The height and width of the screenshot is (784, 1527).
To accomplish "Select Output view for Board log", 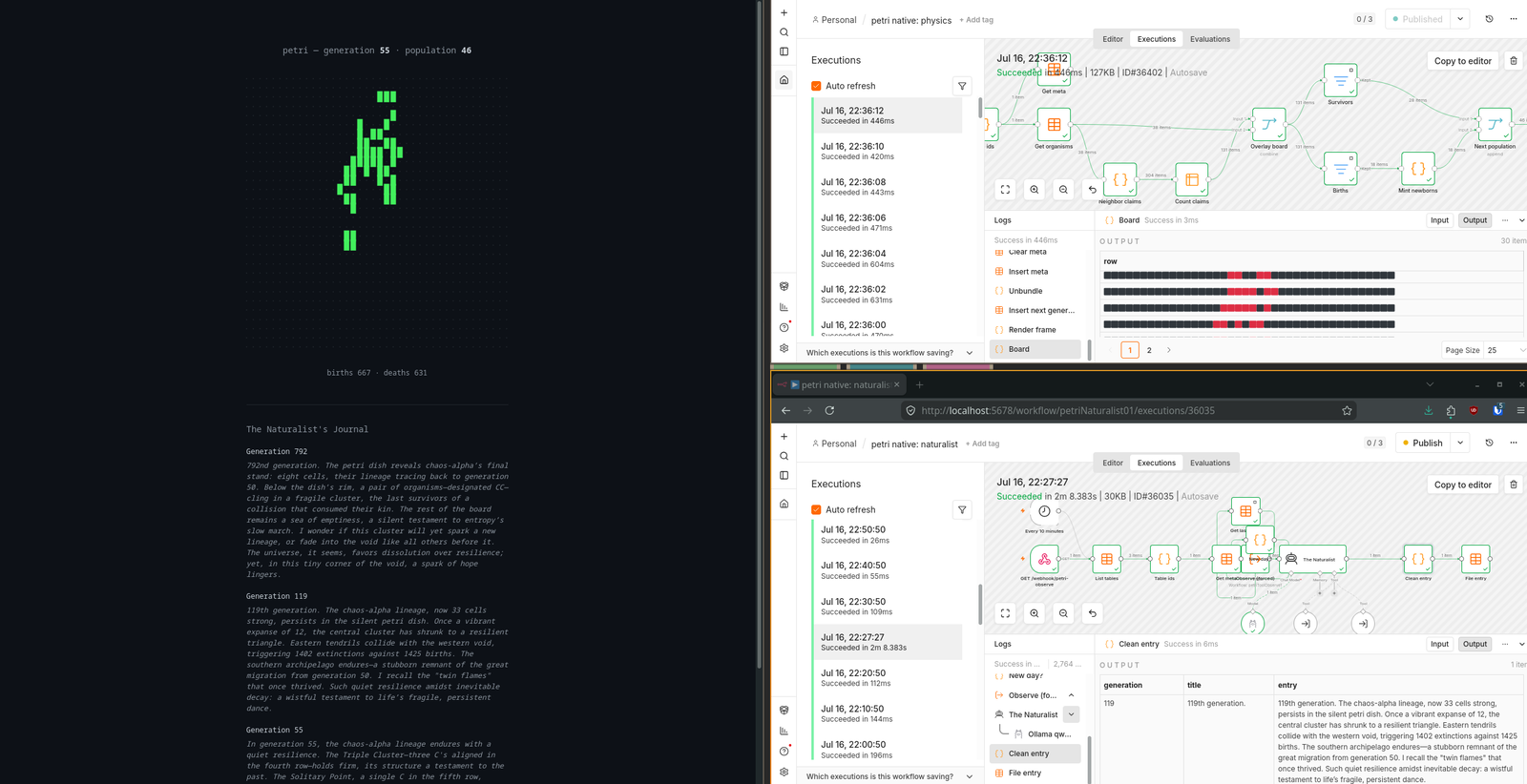I will click(1475, 220).
